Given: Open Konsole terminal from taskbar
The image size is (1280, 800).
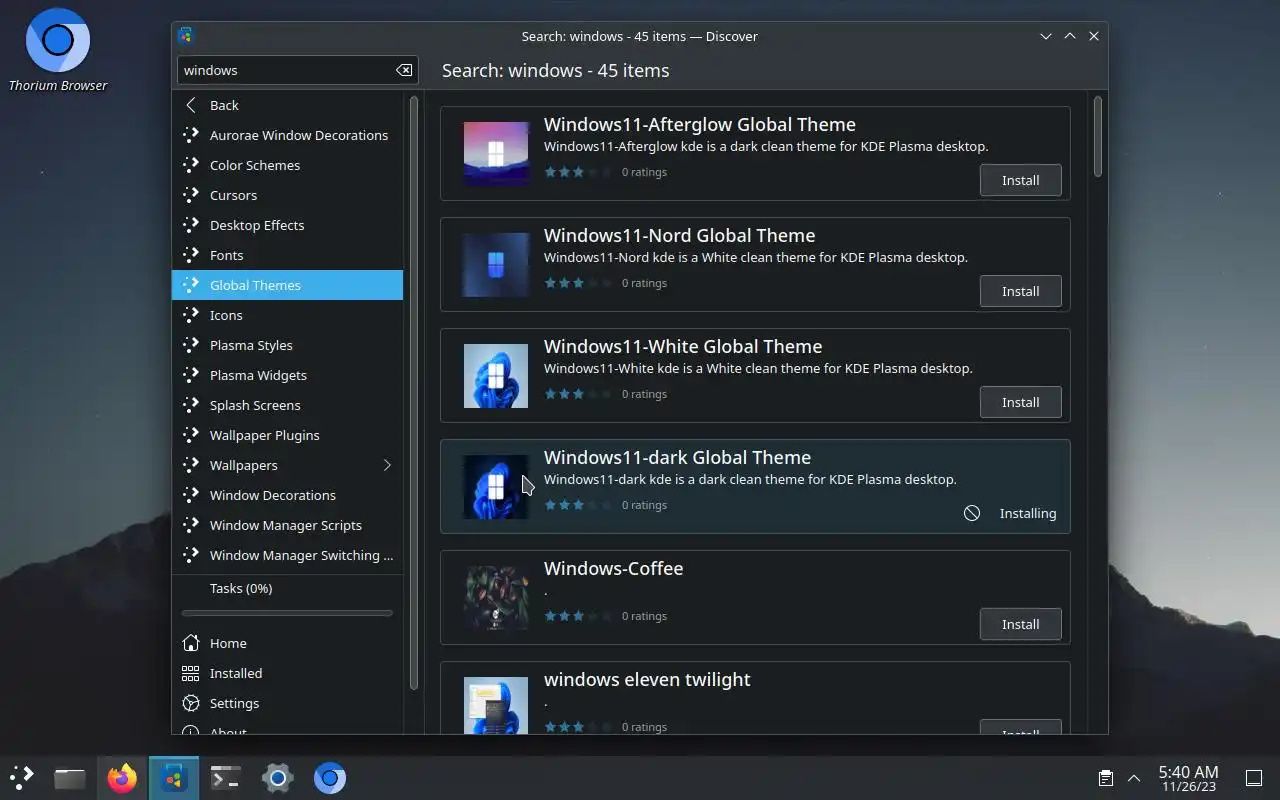Looking at the screenshot, I should point(226,777).
